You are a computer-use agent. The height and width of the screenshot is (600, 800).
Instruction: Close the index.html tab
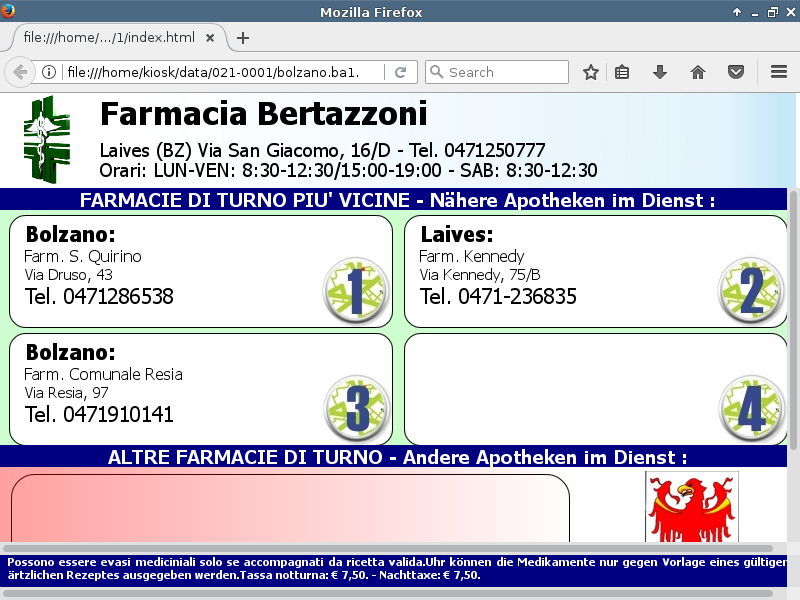pos(210,37)
